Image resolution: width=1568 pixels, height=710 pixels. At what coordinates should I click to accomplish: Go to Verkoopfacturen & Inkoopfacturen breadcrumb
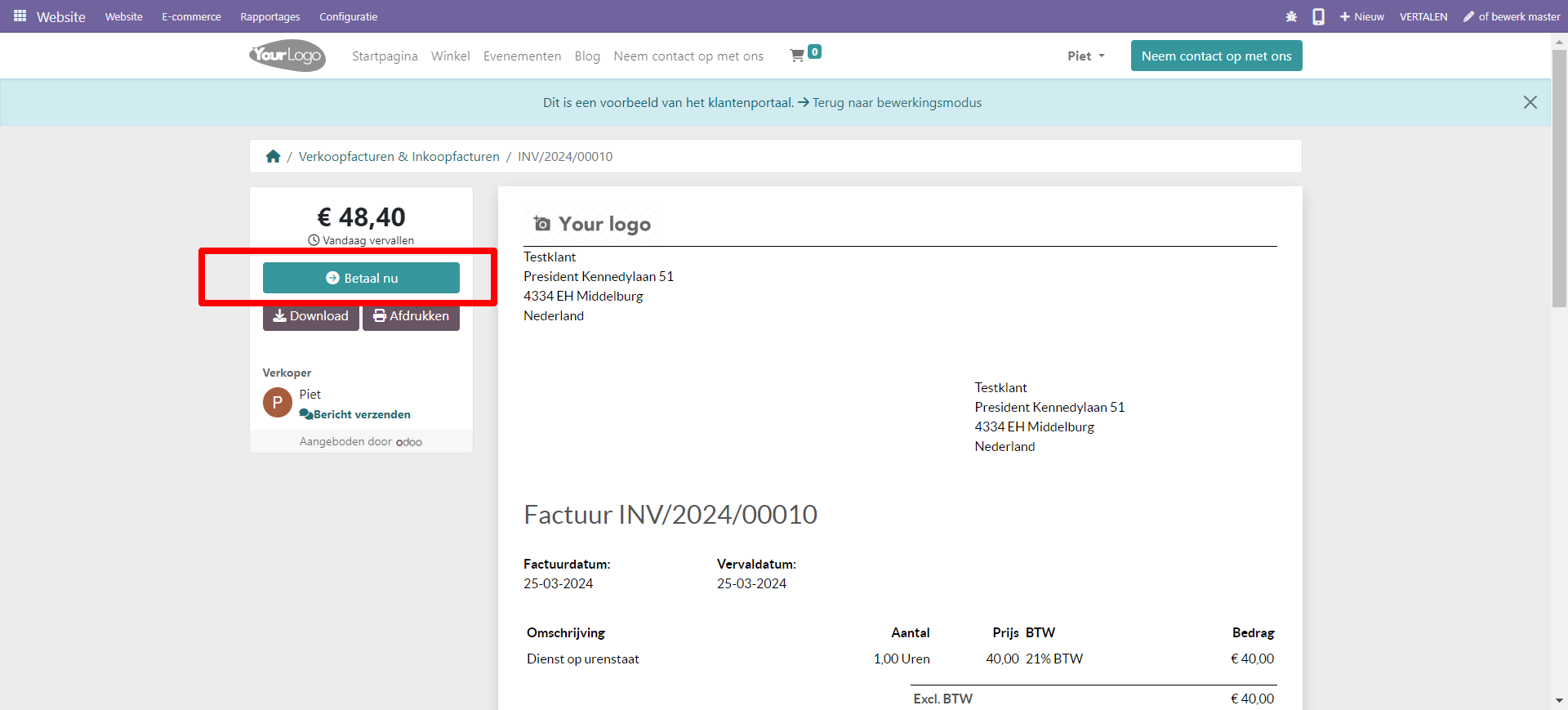coord(399,156)
